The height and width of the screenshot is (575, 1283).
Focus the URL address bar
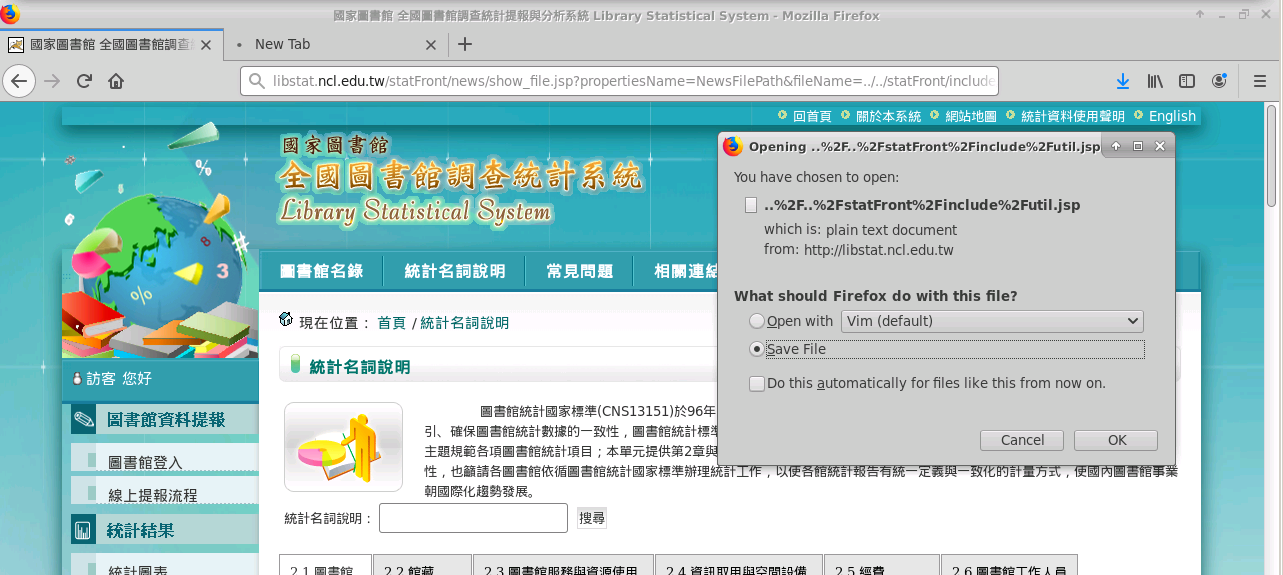[620, 81]
